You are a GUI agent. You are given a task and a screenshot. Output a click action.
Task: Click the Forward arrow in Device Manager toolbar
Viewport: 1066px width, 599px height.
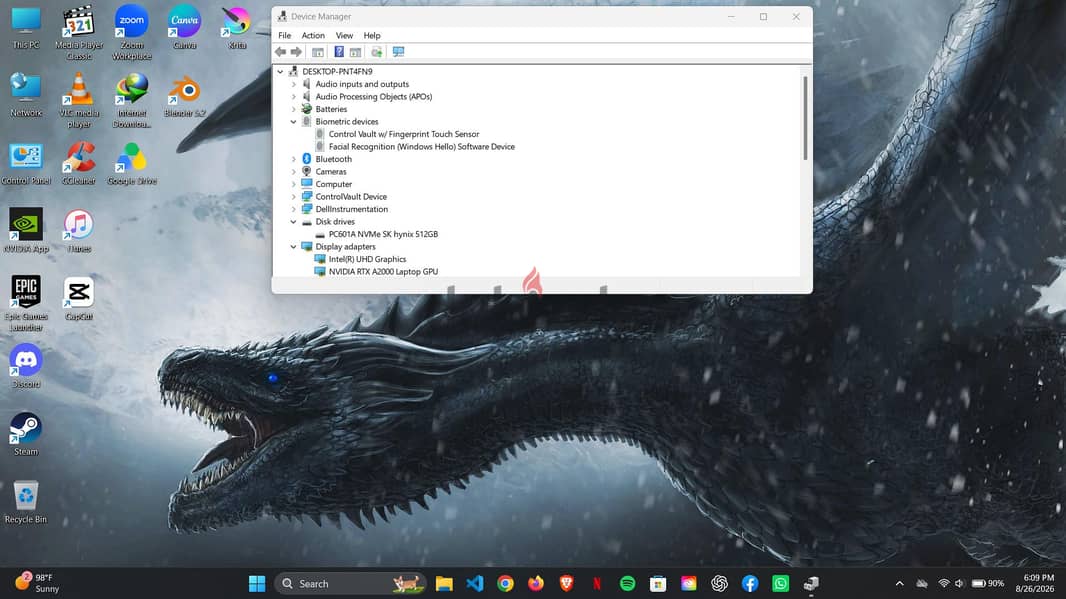[296, 52]
